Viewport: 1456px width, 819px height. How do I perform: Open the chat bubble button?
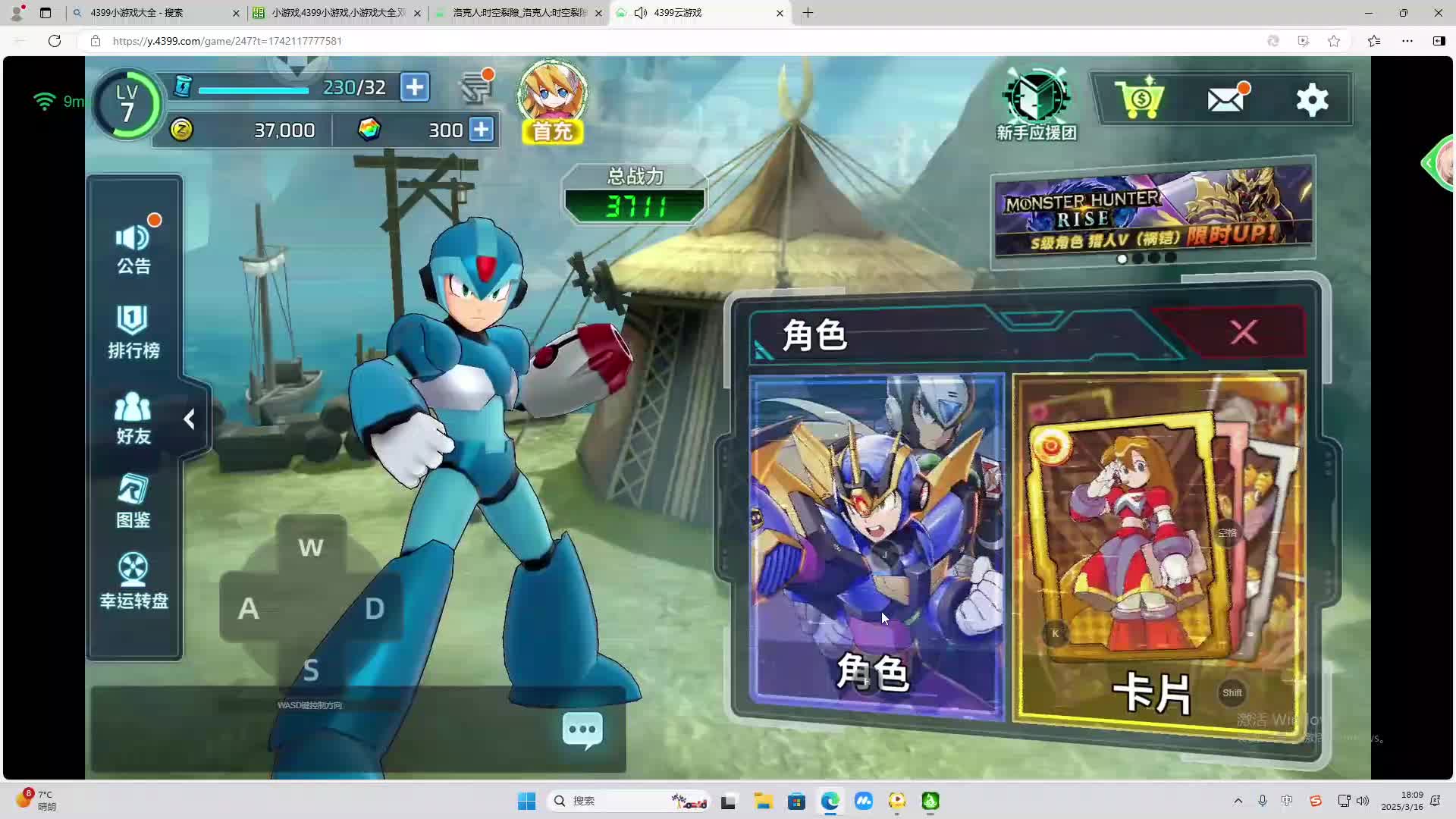(x=582, y=730)
